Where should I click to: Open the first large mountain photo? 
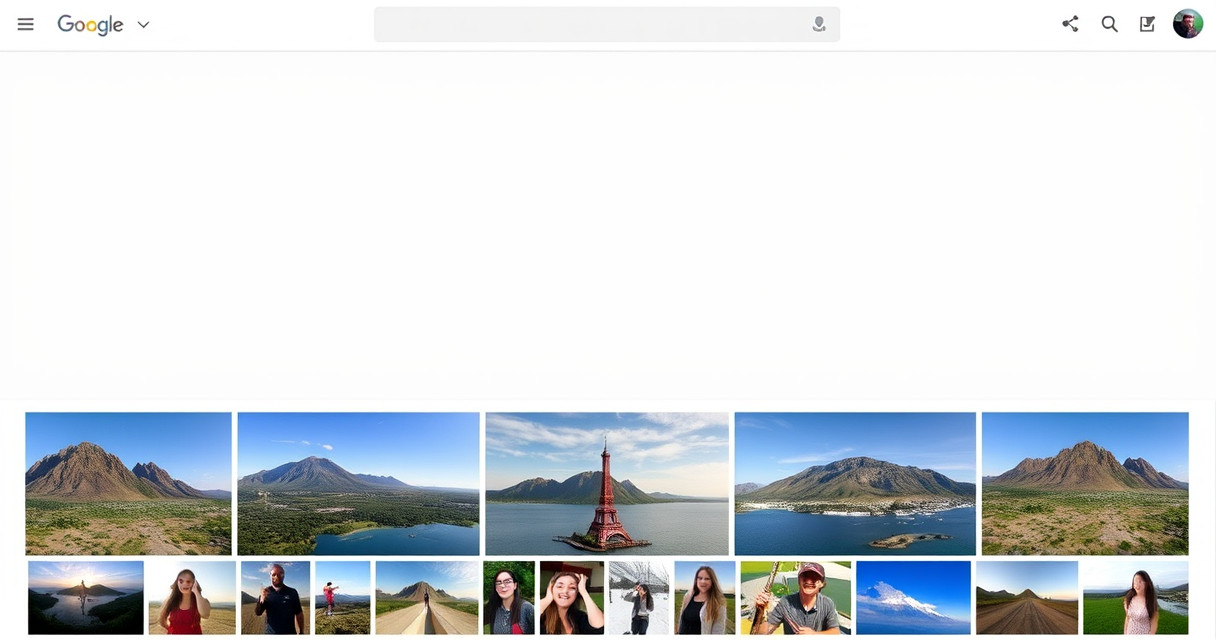128,484
